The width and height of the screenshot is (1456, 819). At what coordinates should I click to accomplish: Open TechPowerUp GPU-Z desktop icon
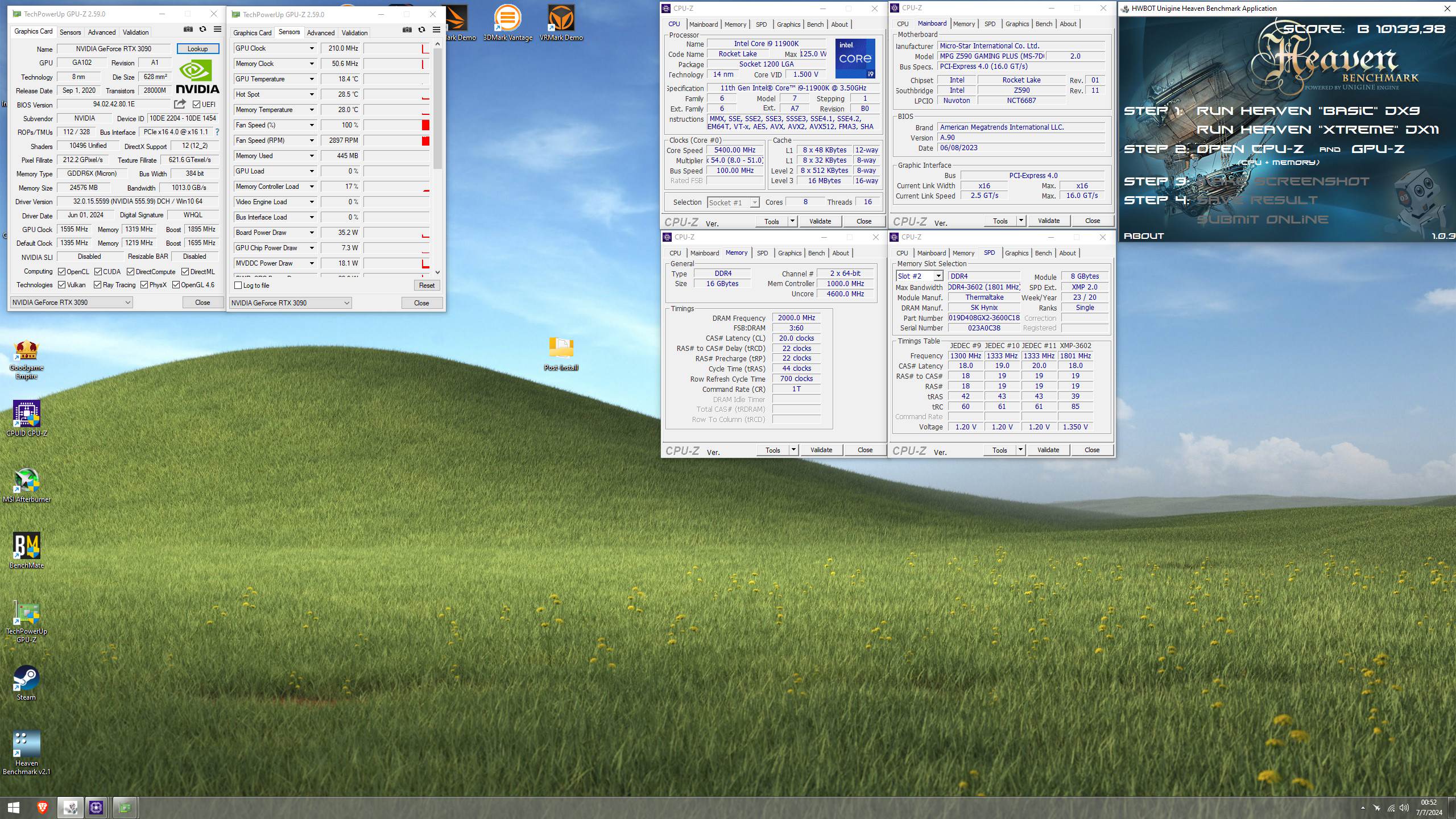coord(26,623)
